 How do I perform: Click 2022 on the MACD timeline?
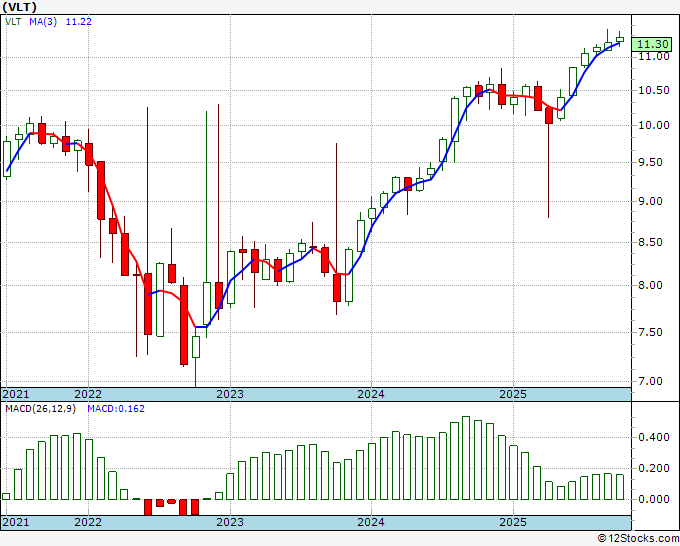coord(88,522)
